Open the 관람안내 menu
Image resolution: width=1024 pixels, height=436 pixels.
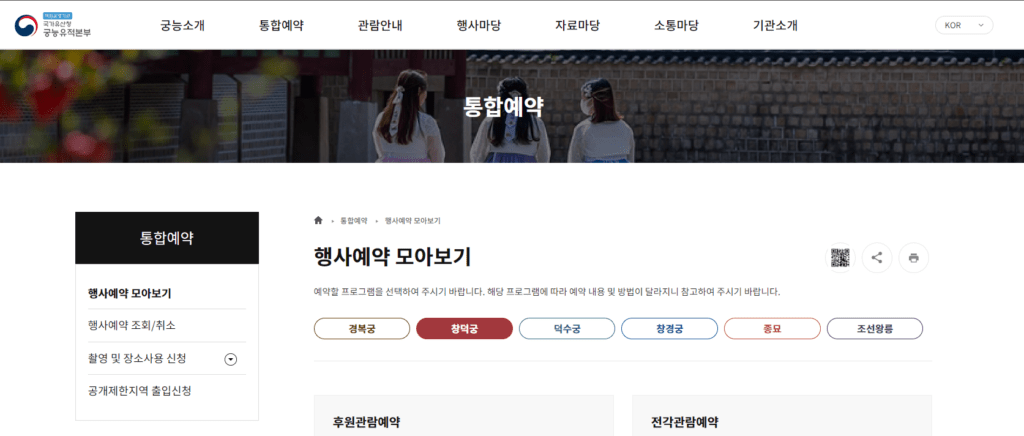380,26
